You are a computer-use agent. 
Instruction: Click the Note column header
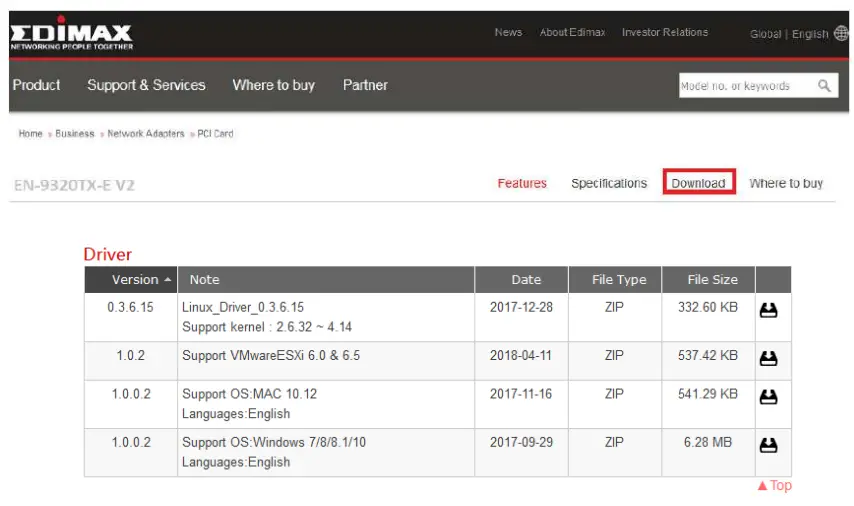pyautogui.click(x=326, y=279)
